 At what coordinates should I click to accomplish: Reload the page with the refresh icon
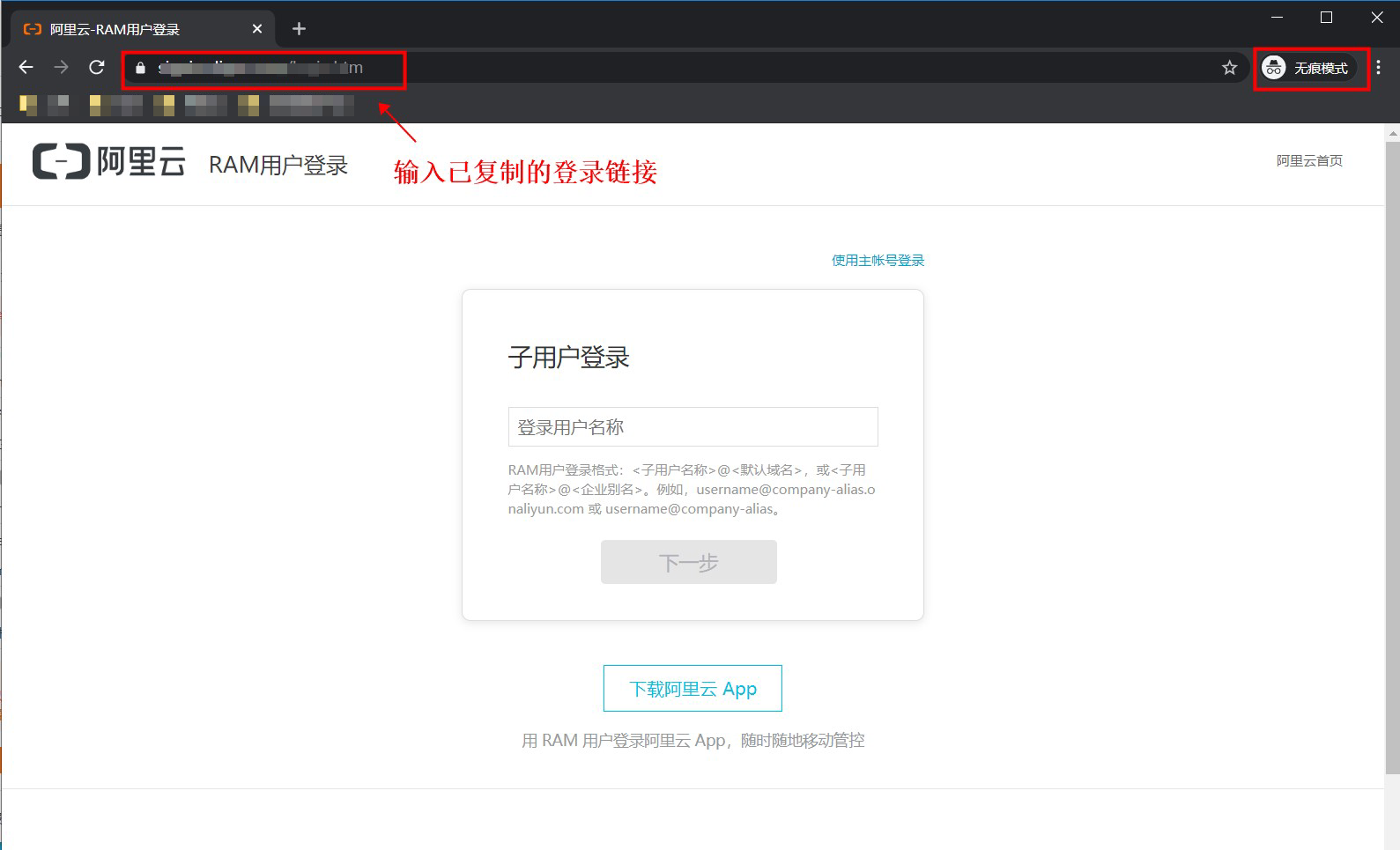(97, 67)
